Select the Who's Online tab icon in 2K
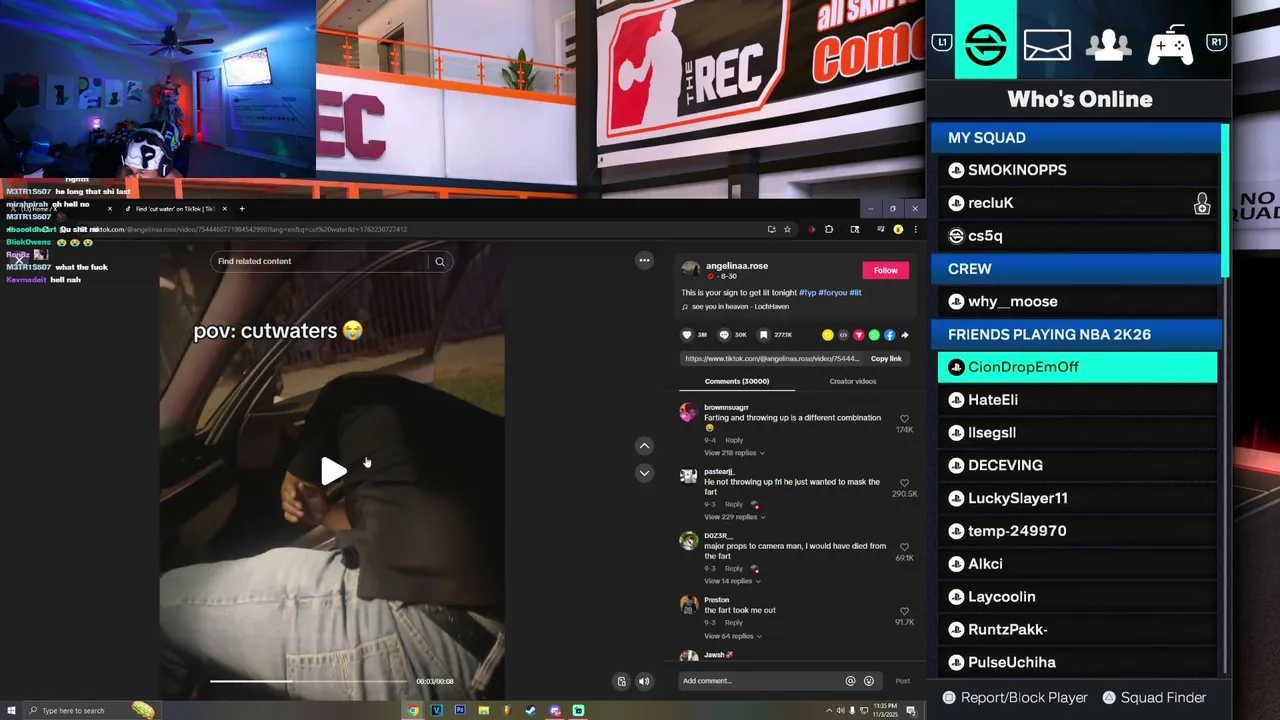 pyautogui.click(x=986, y=44)
